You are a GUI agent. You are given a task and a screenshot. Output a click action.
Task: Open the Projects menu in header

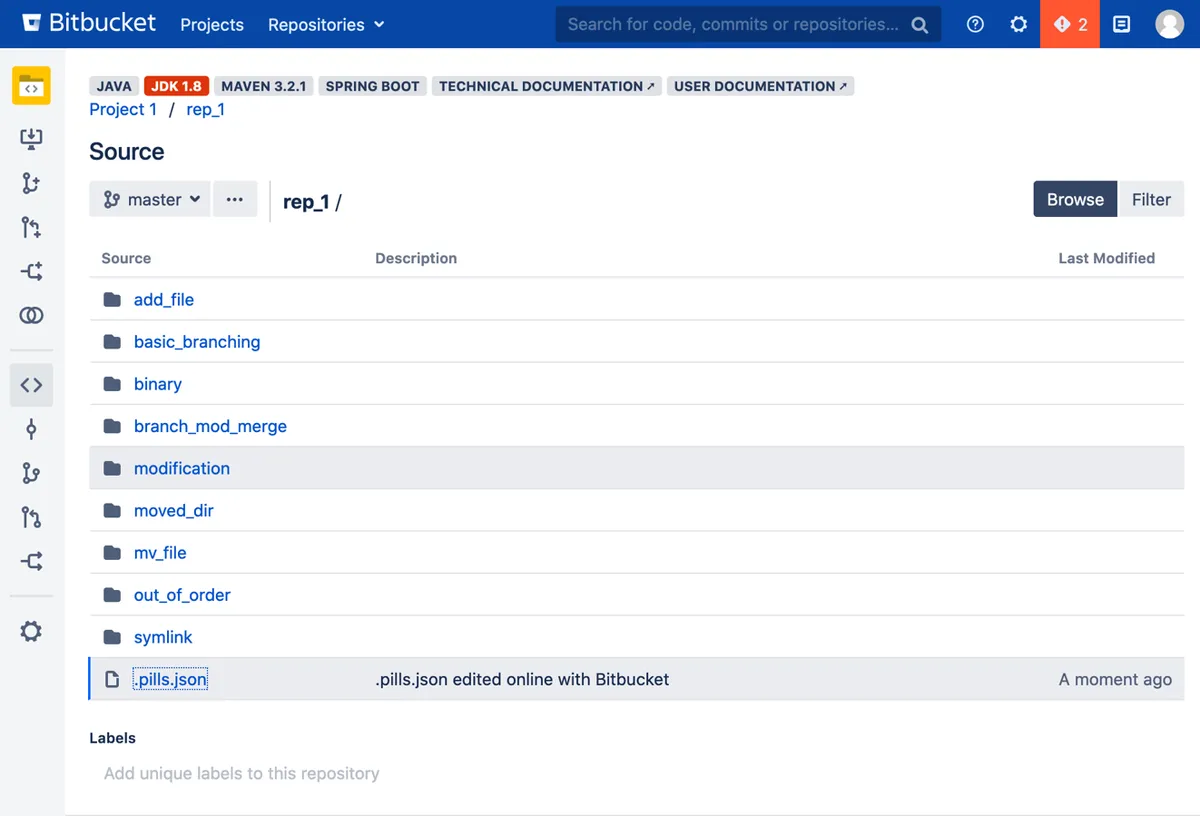(212, 25)
